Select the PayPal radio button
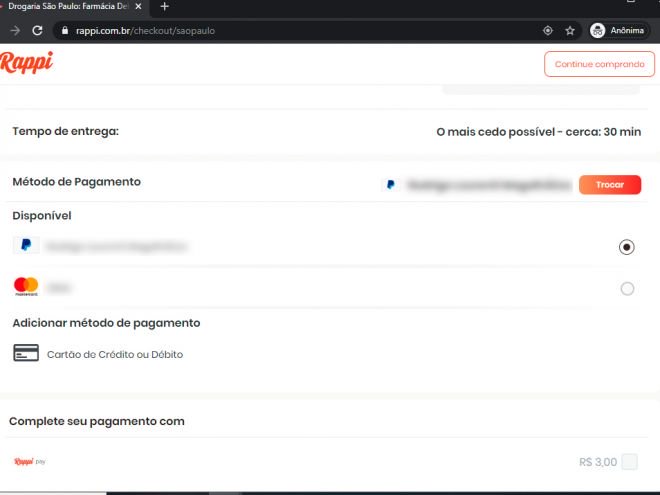 point(626,247)
